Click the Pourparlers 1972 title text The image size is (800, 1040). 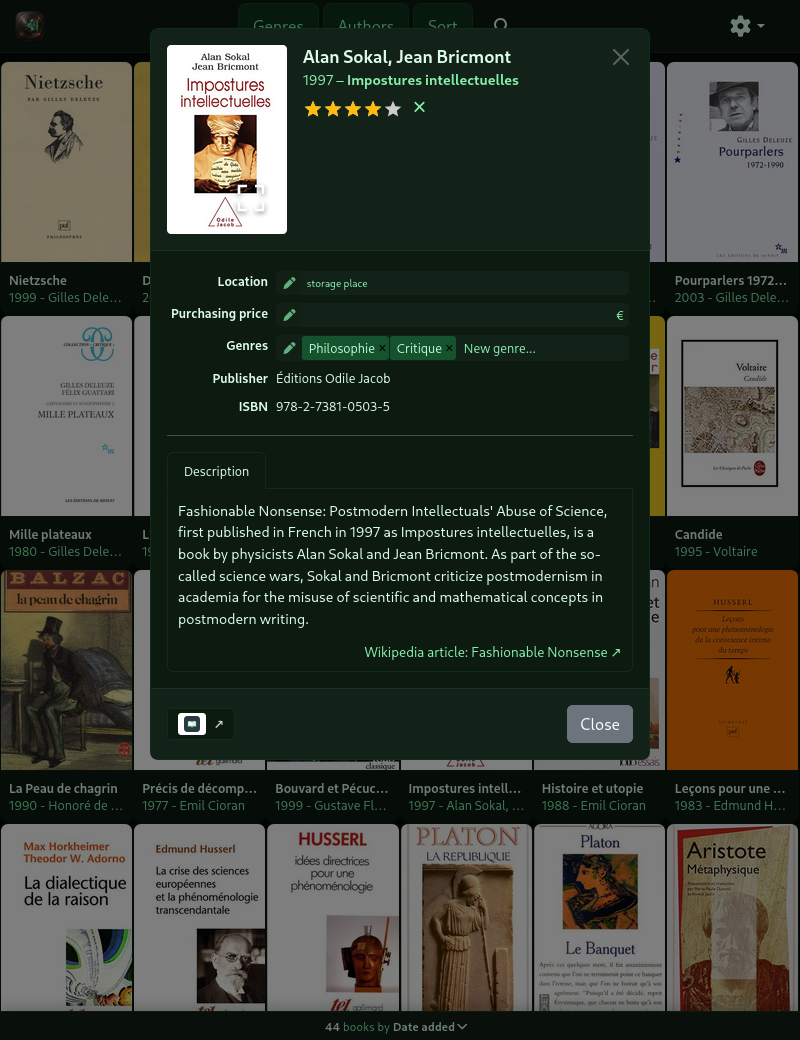730,281
